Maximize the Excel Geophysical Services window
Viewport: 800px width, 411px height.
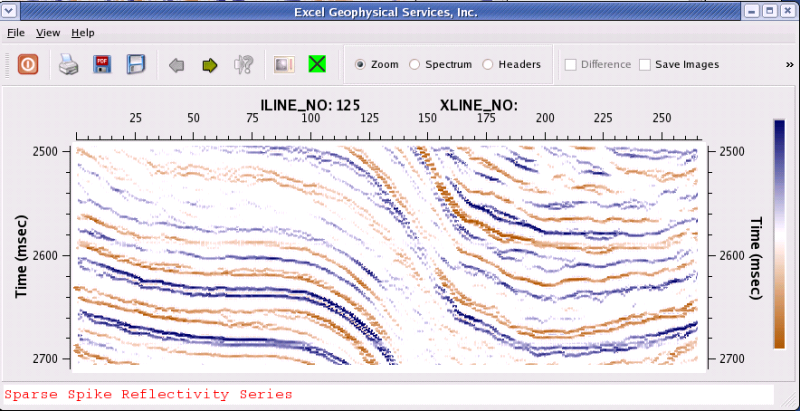point(770,11)
